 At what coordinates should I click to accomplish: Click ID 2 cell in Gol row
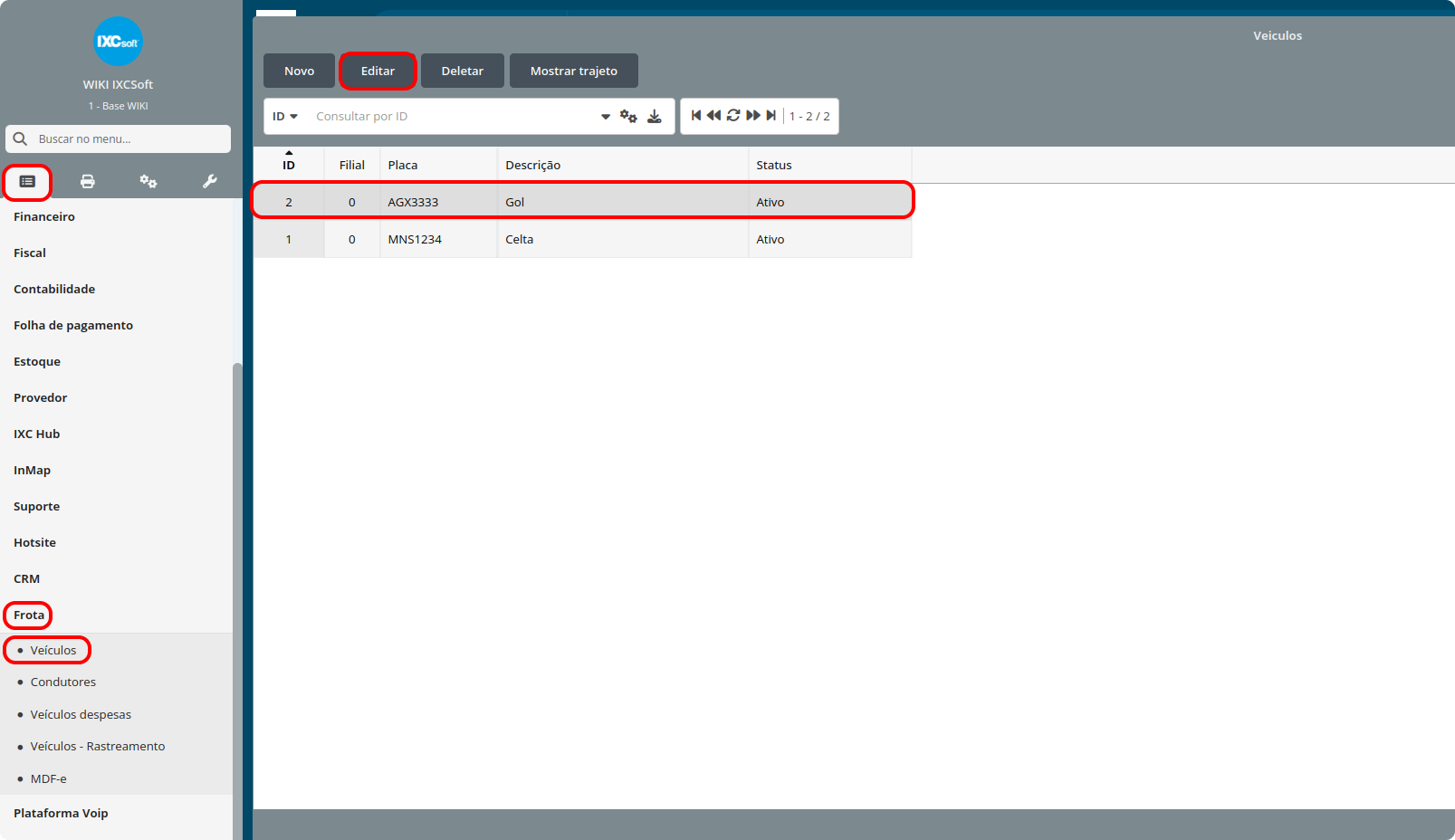click(x=289, y=202)
